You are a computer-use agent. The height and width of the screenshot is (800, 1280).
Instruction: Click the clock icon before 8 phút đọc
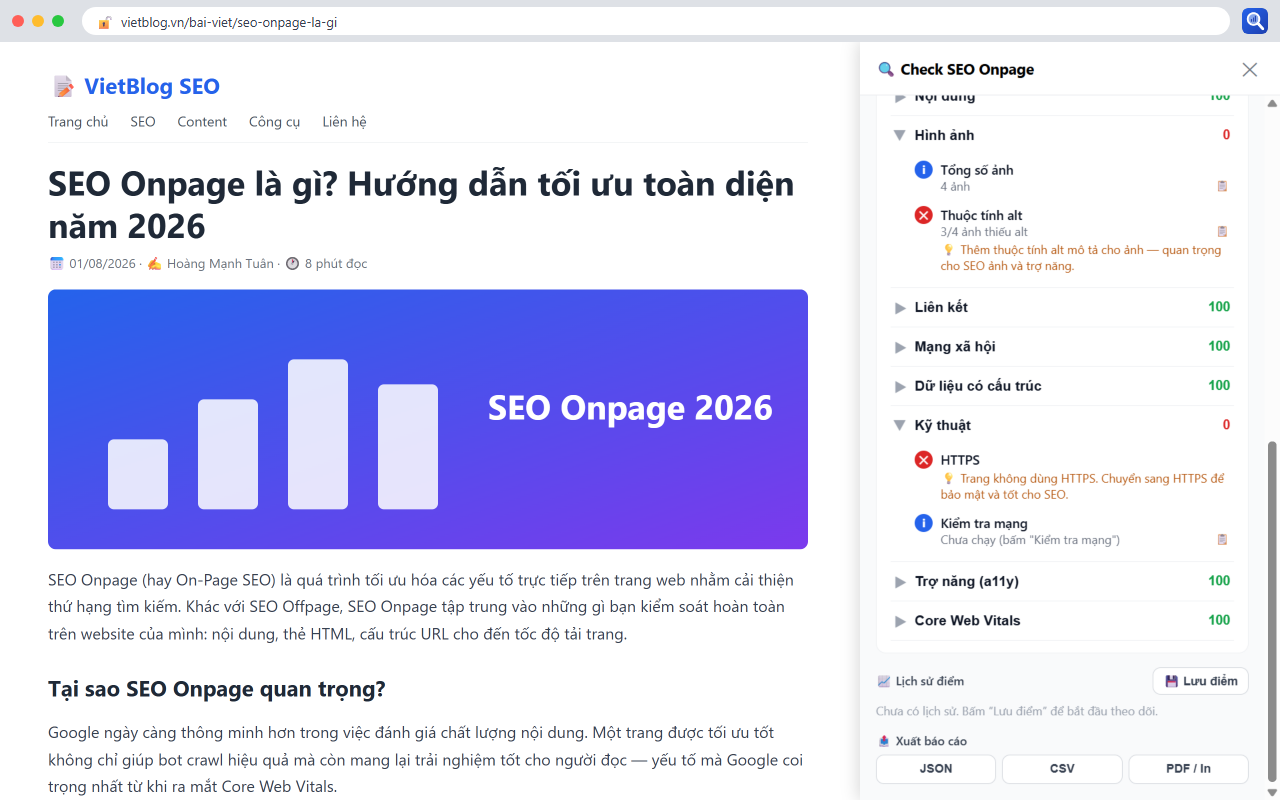(x=292, y=263)
